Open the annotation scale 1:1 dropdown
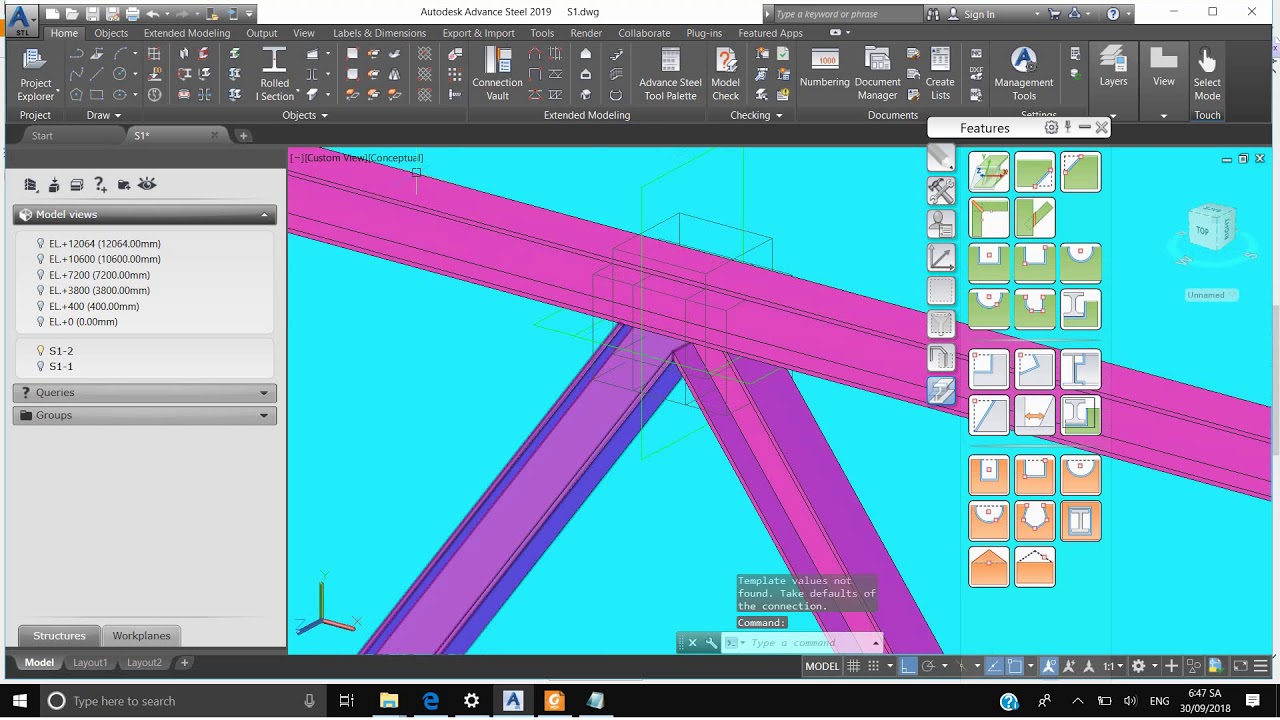The height and width of the screenshot is (720, 1280). (1113, 666)
